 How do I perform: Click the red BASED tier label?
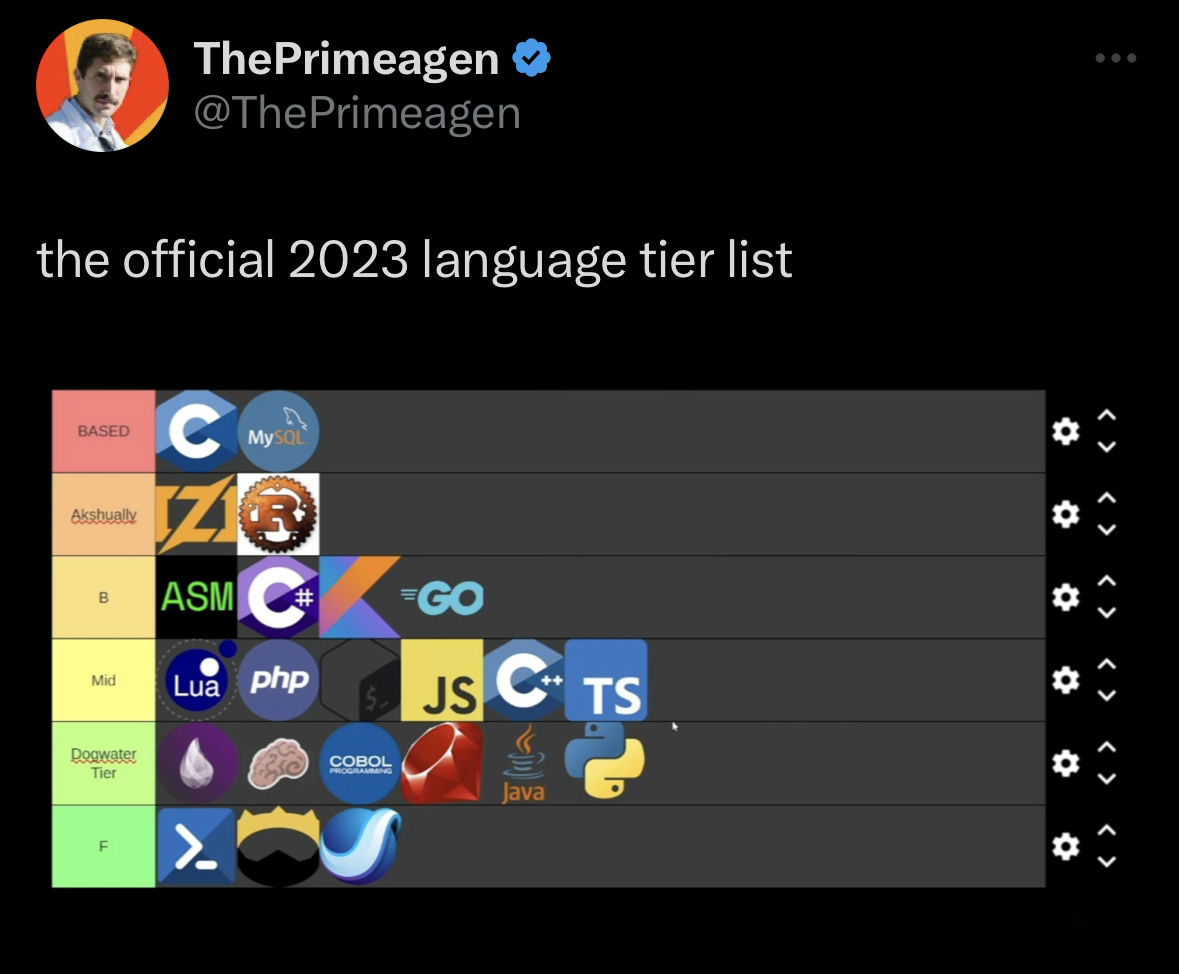pyautogui.click(x=104, y=431)
